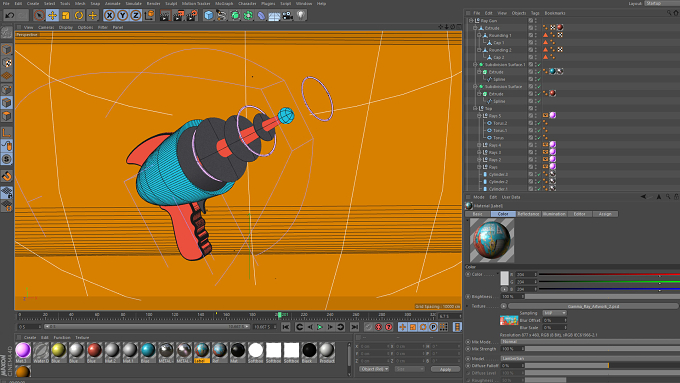Select the Live Selection tool
Image resolution: width=680 pixels, height=383 pixels.
click(x=39, y=16)
